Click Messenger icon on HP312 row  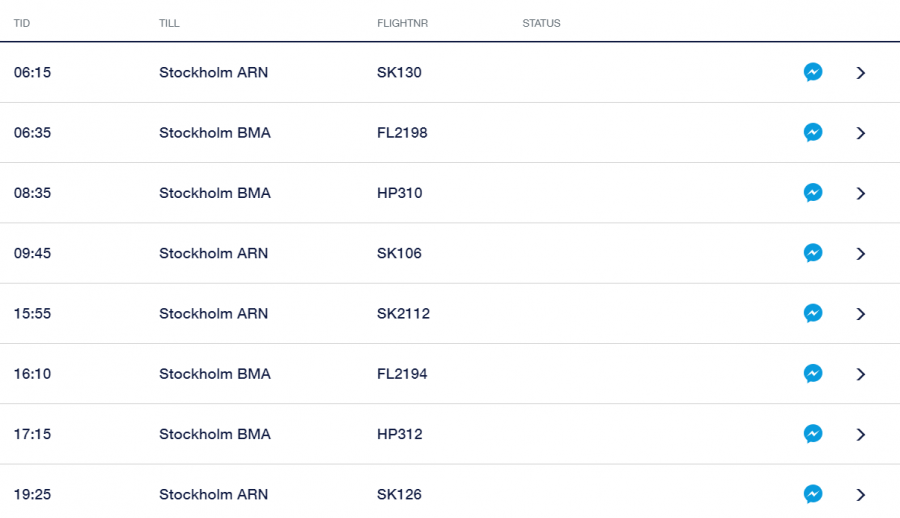point(813,434)
